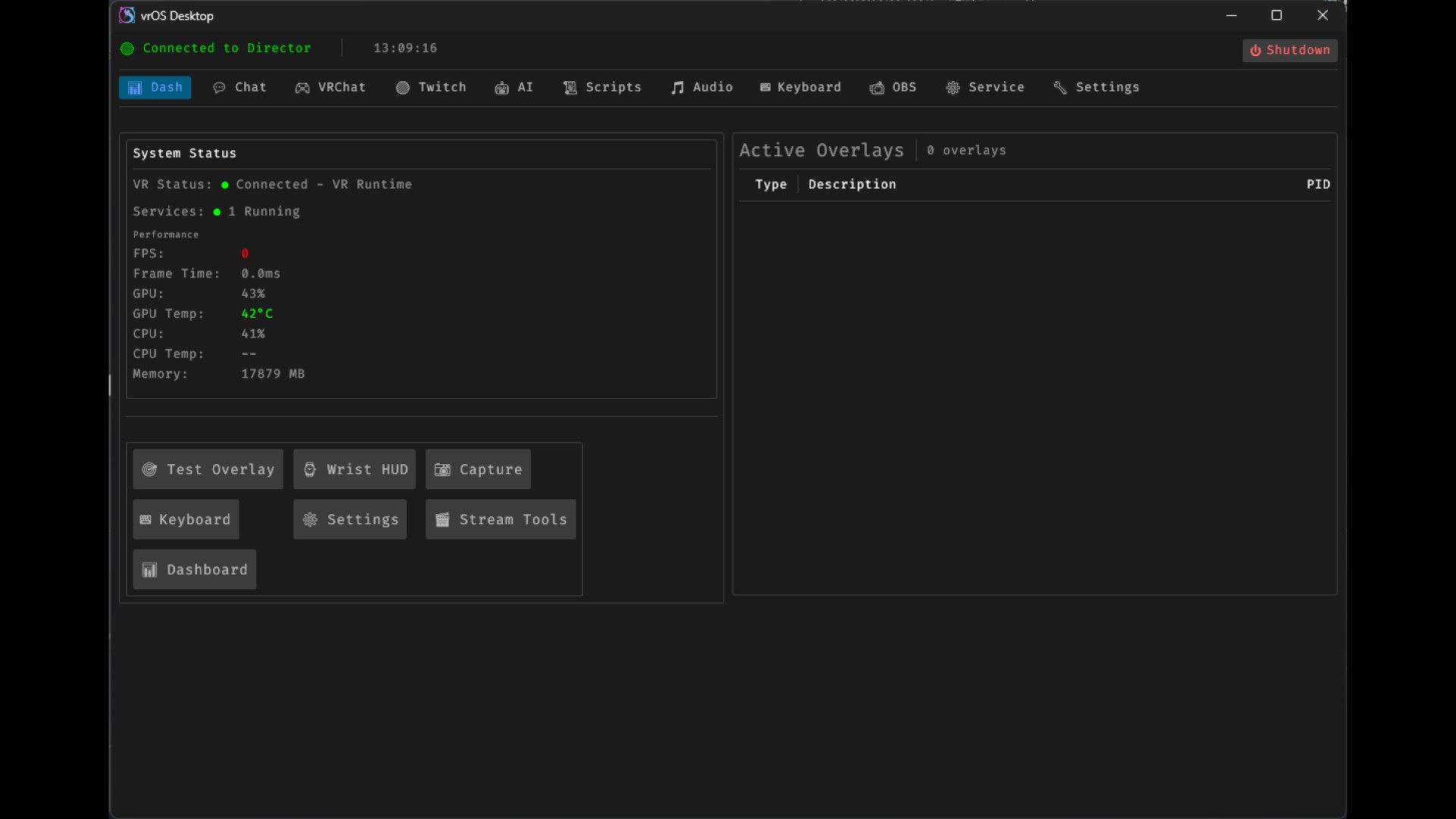
Task: Open the Wrist HUD overlay
Action: [x=354, y=469]
